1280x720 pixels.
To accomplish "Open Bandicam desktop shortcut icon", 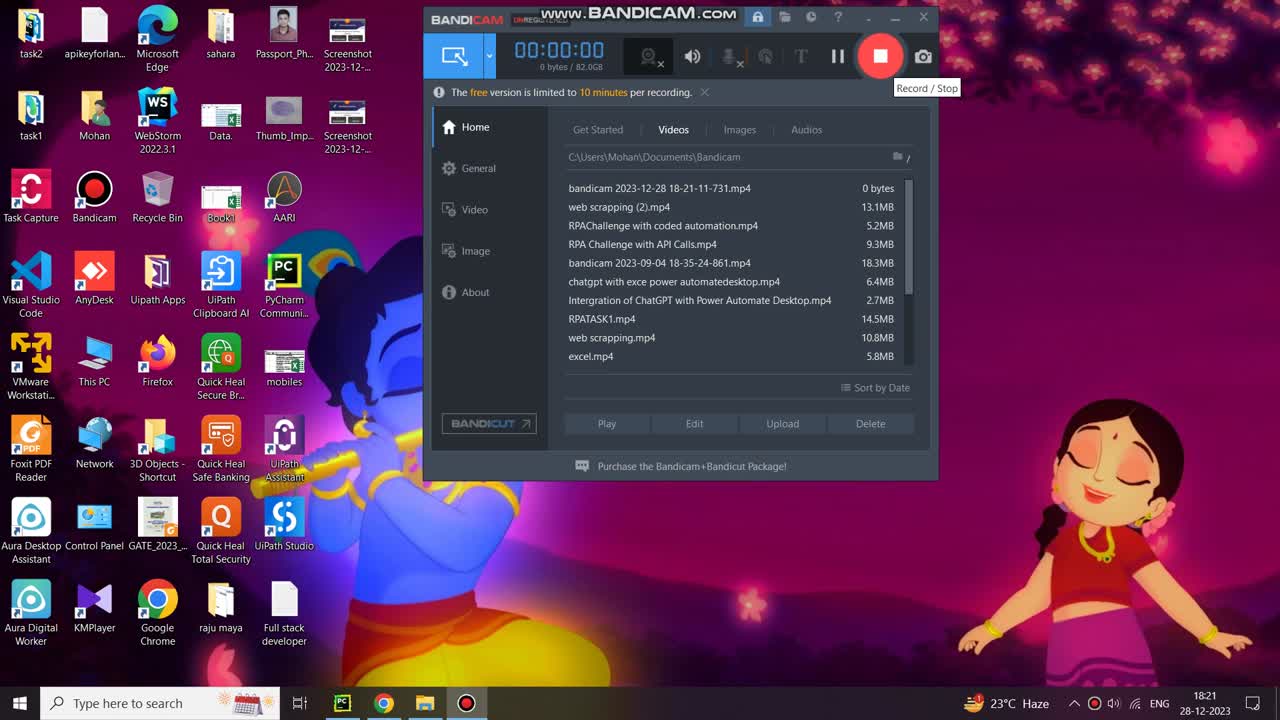I will 94,198.
